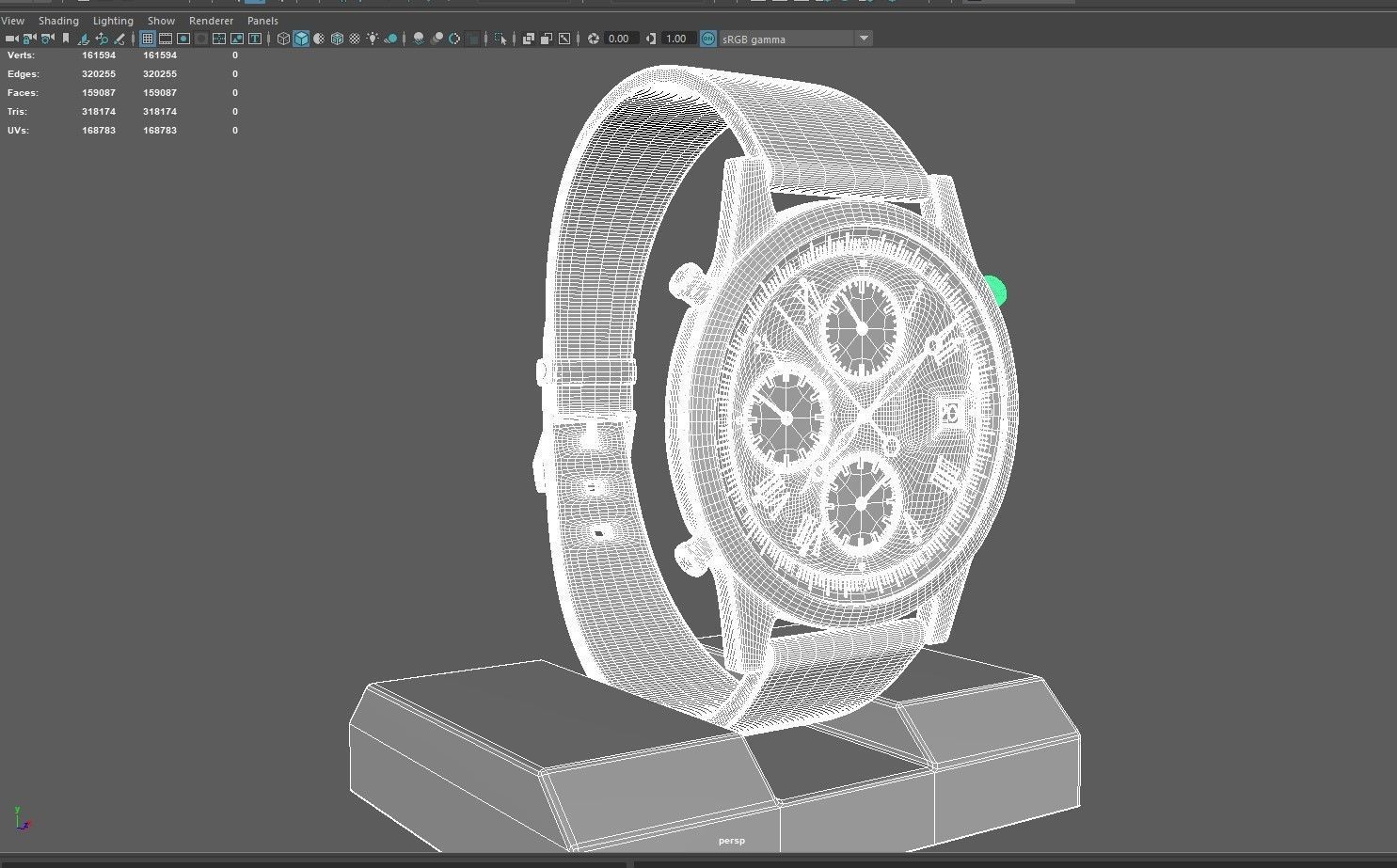Toggle the Film Gate display

pyautogui.click(x=166, y=39)
